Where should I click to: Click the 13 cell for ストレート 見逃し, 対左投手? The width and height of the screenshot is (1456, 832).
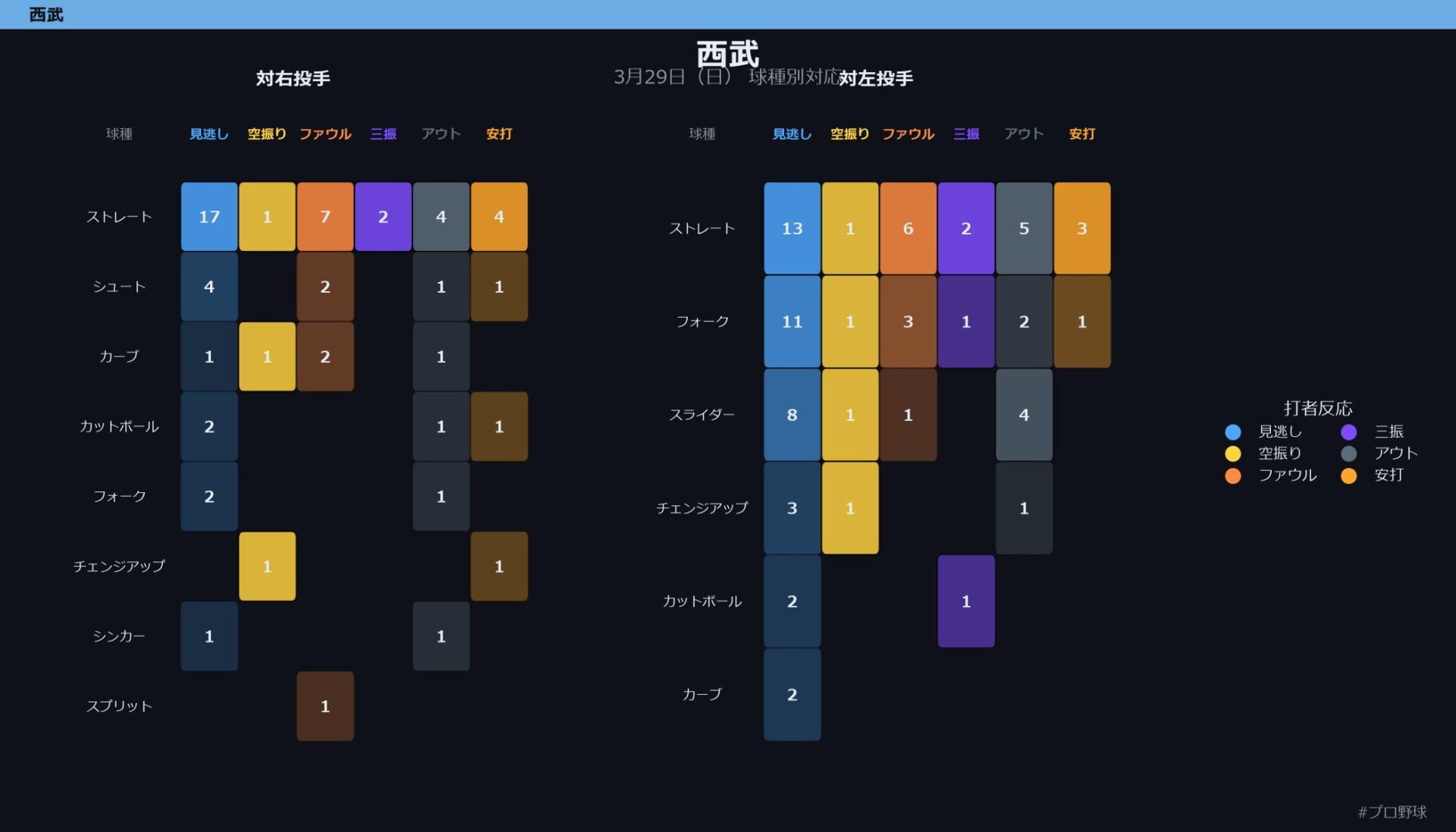792,228
